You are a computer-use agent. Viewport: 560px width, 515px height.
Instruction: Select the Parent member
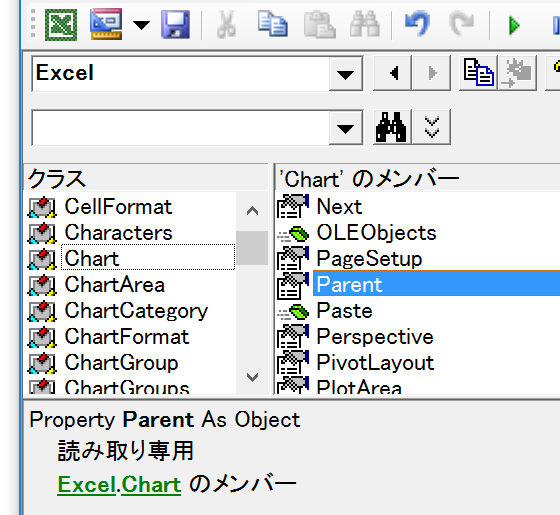[x=436, y=283]
